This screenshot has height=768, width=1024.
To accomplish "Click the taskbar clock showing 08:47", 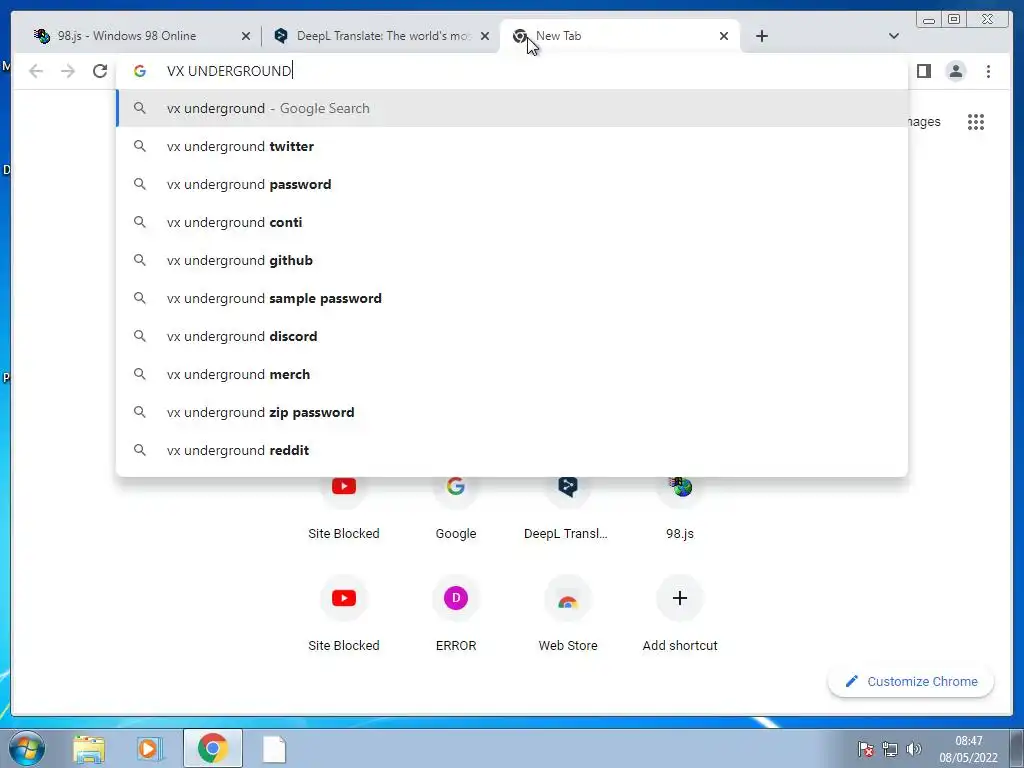I will tap(968, 749).
